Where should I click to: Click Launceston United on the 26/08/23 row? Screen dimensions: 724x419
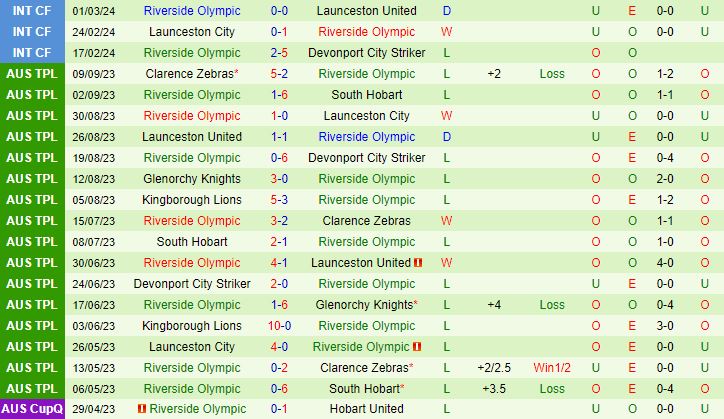pyautogui.click(x=192, y=137)
